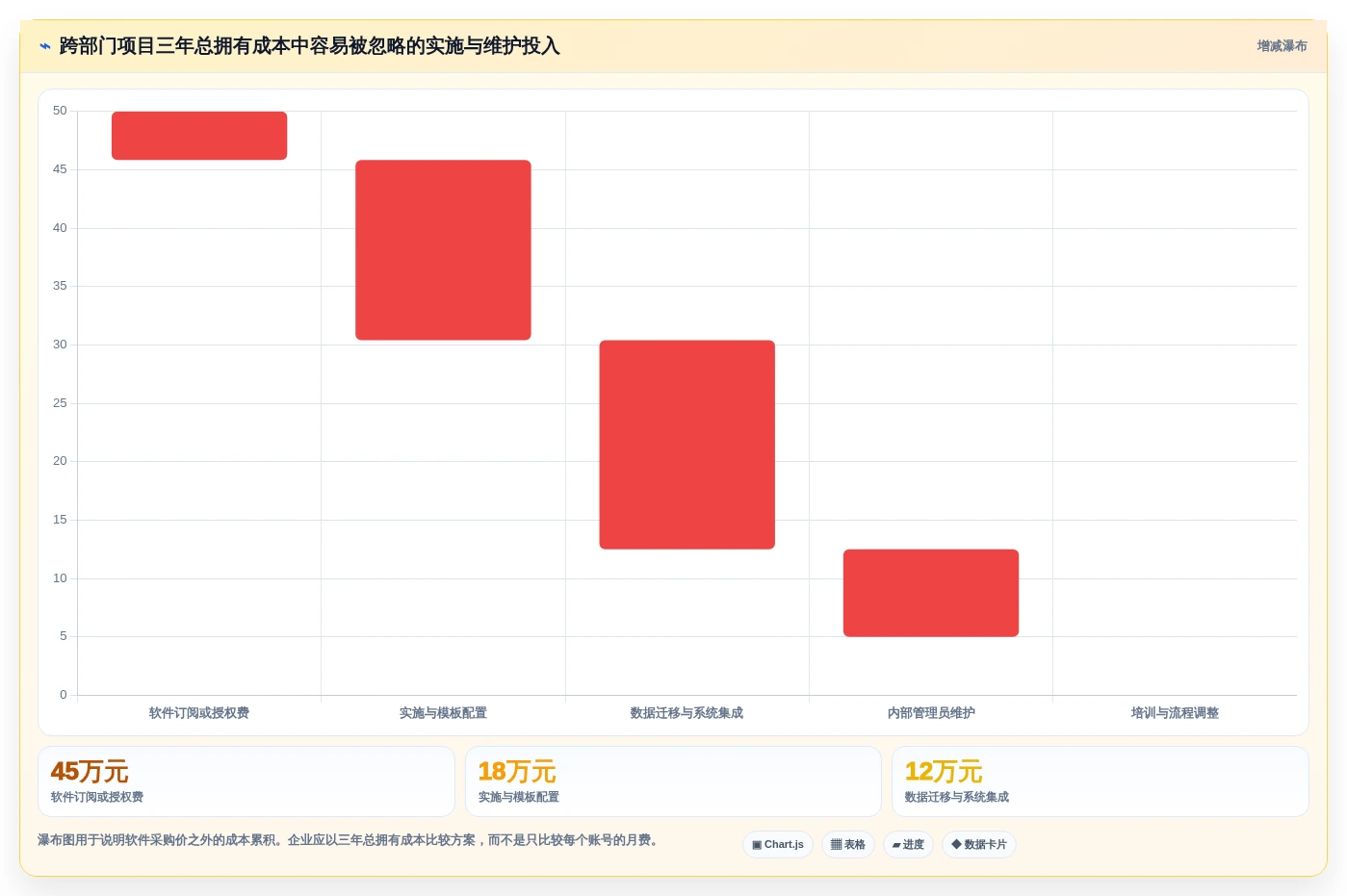Click the 12万元 data card

[x=1101, y=781]
